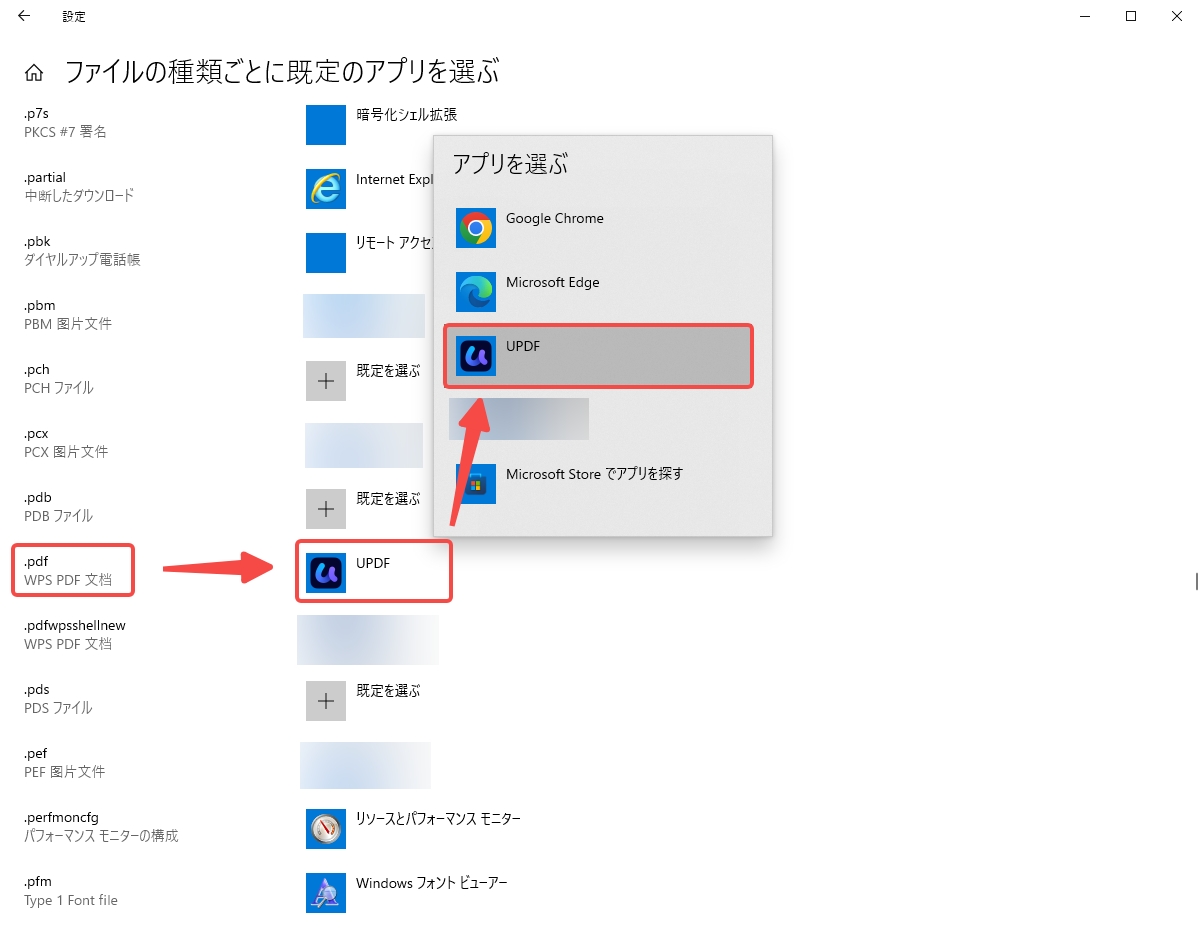Image resolution: width=1200 pixels, height=932 pixels.
Task: Click the Microsoft Store icon in the popup
Action: pos(476,484)
